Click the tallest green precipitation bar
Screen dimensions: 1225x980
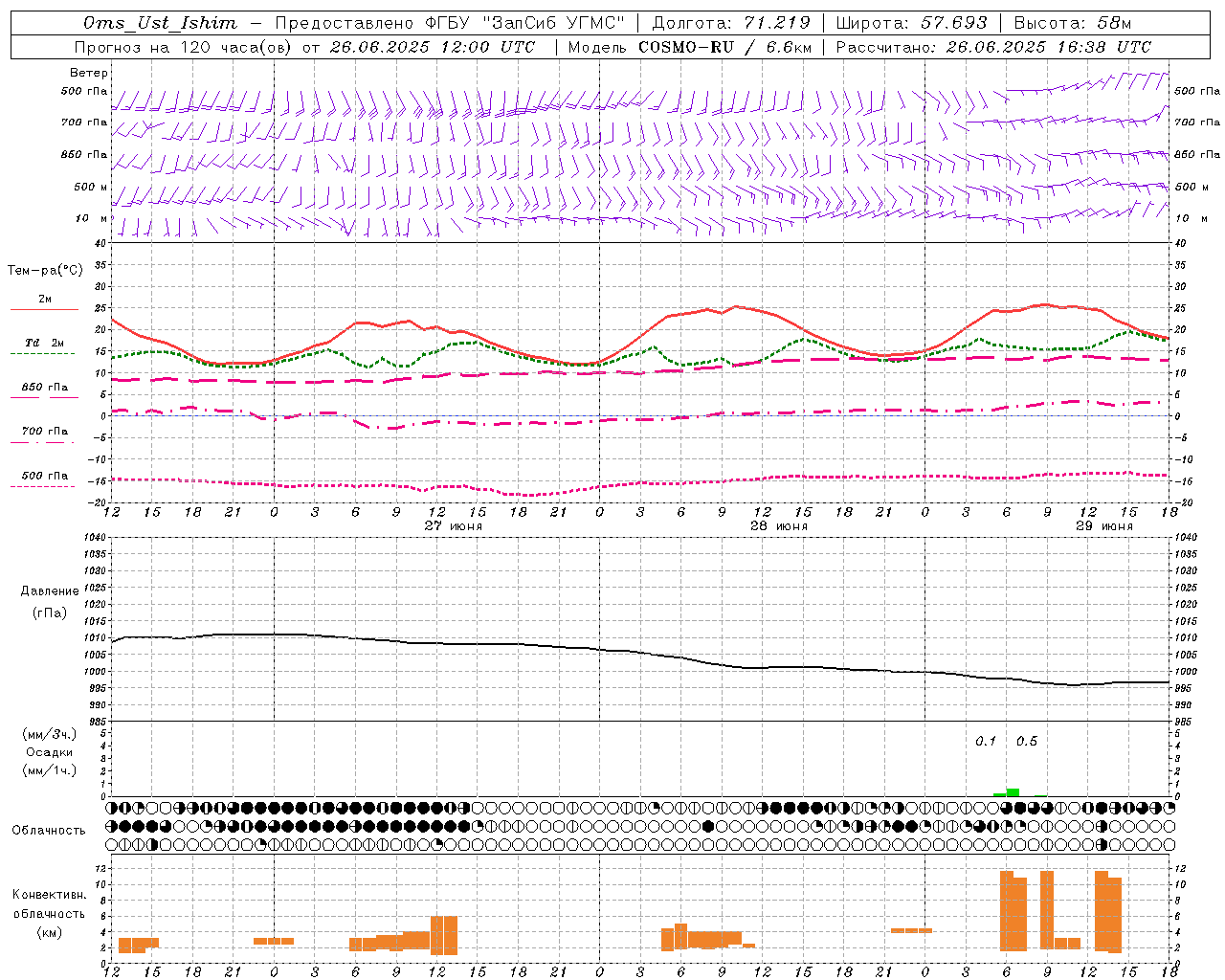tap(1013, 792)
